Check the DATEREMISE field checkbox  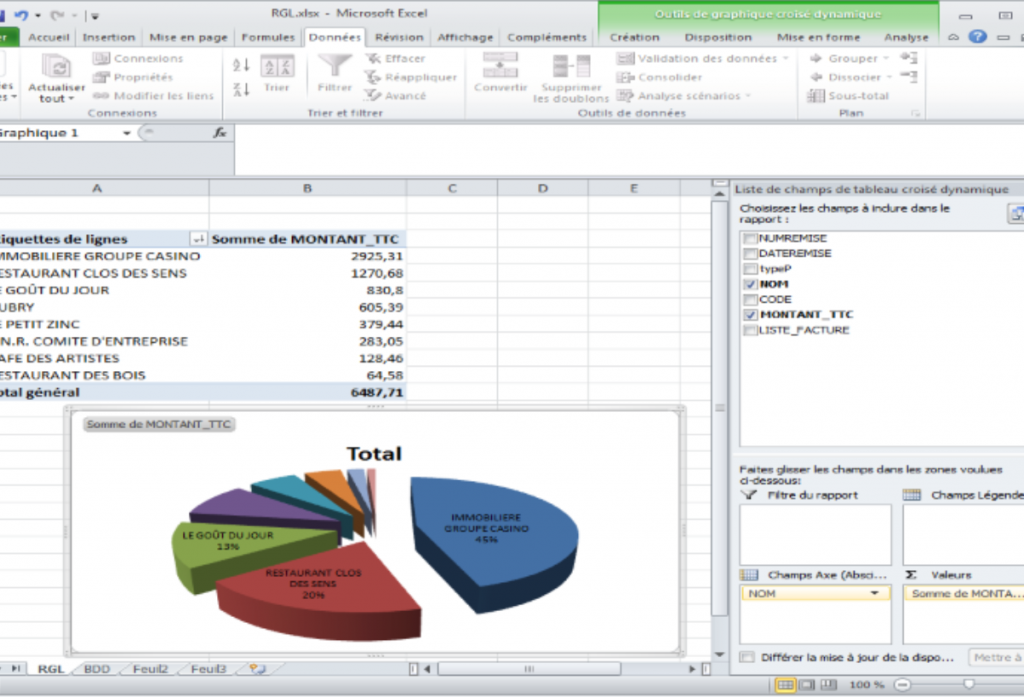pos(750,254)
